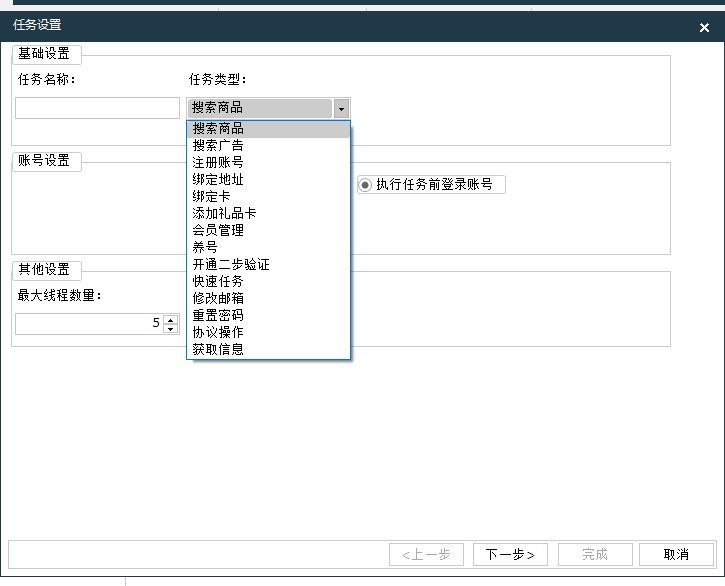Pick 绑定卡 from the task list
Viewport: 725px width, 586px height.
pos(268,197)
